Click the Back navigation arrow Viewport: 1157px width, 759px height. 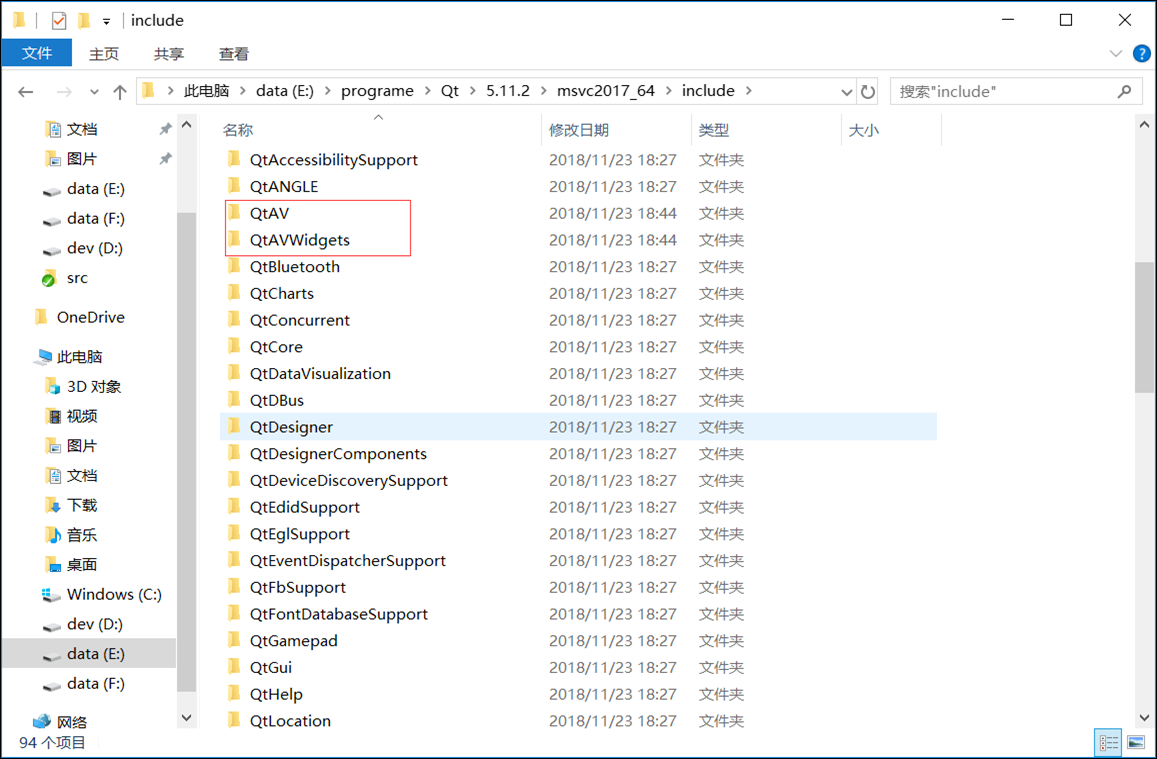pos(26,91)
